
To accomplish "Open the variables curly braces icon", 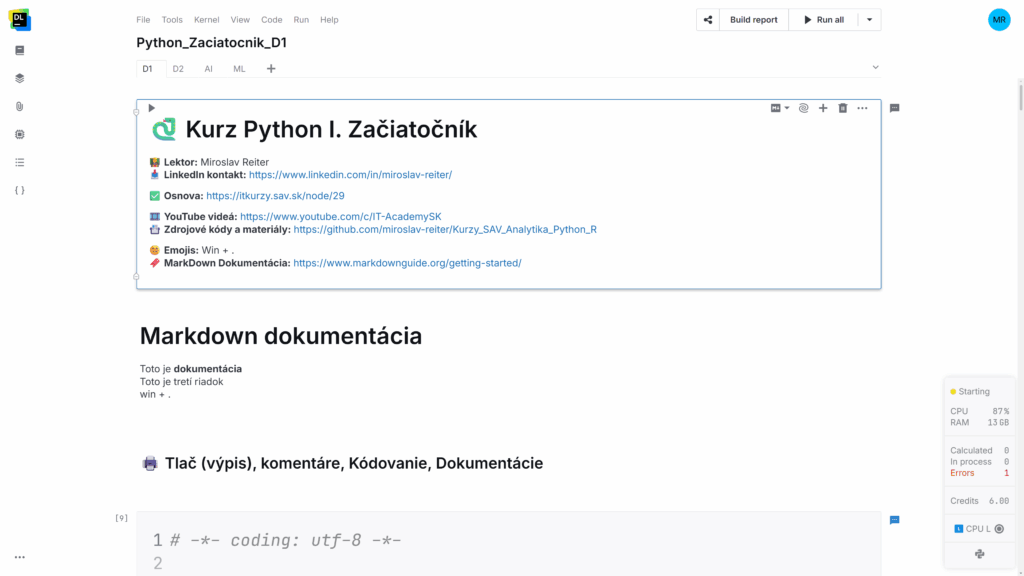I will pyautogui.click(x=20, y=191).
